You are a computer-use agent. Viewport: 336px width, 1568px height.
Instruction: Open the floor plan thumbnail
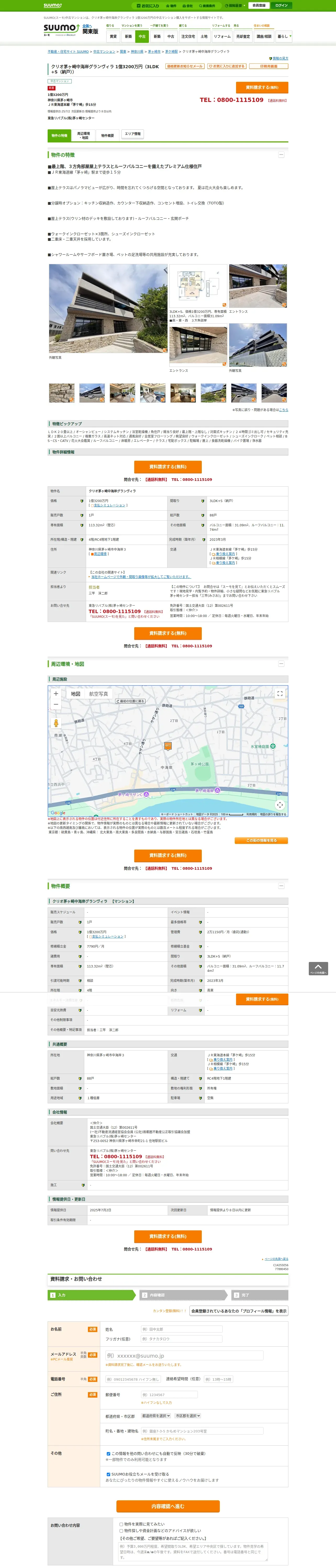pos(198,286)
